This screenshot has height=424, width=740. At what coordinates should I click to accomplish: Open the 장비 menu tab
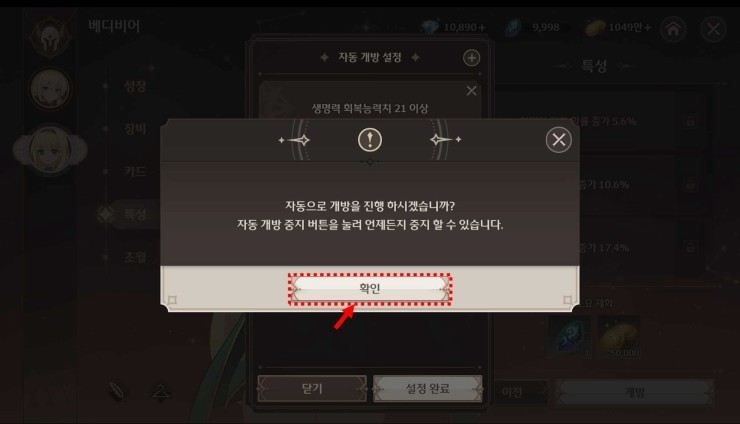point(135,128)
